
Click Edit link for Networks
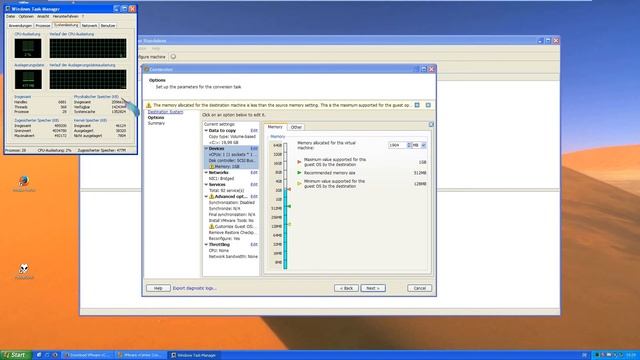tap(254, 173)
